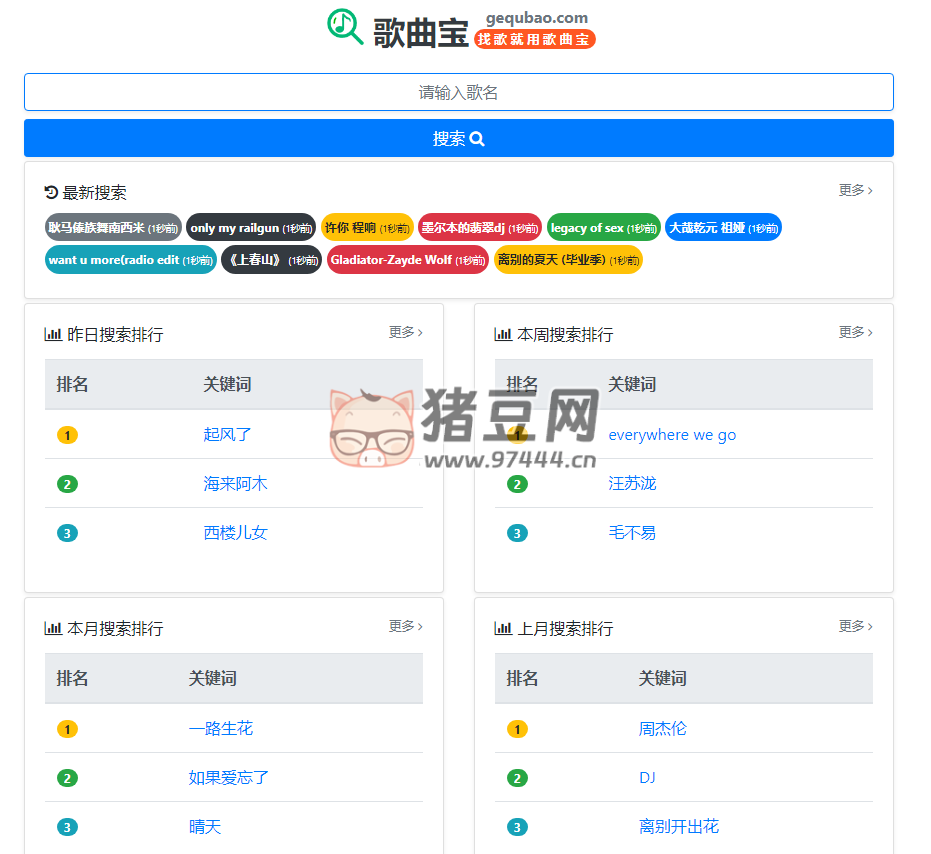
Task: Expand 更多 for 上月搜索排行
Action: coord(853,628)
